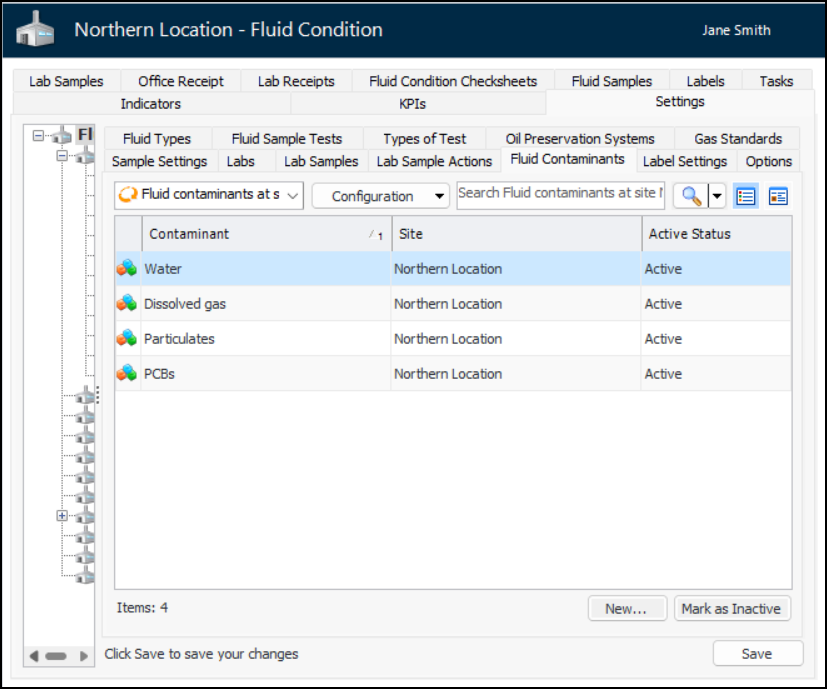
Task: Click the Dissolved gas row icon
Action: click(x=127, y=304)
